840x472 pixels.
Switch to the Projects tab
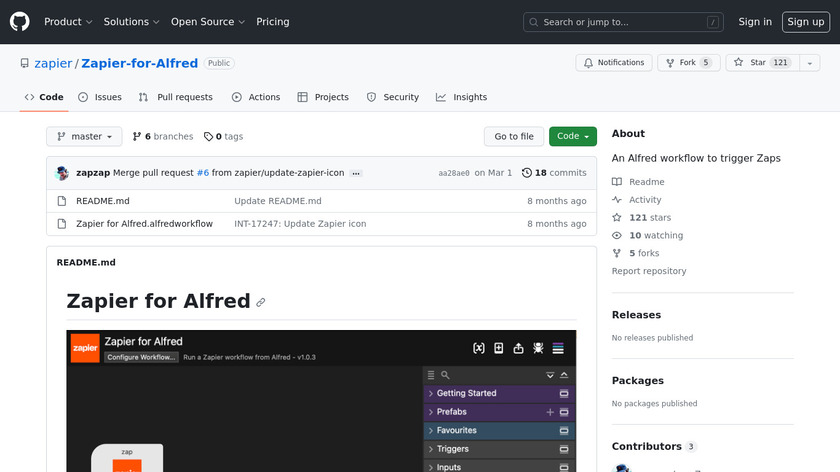point(323,97)
